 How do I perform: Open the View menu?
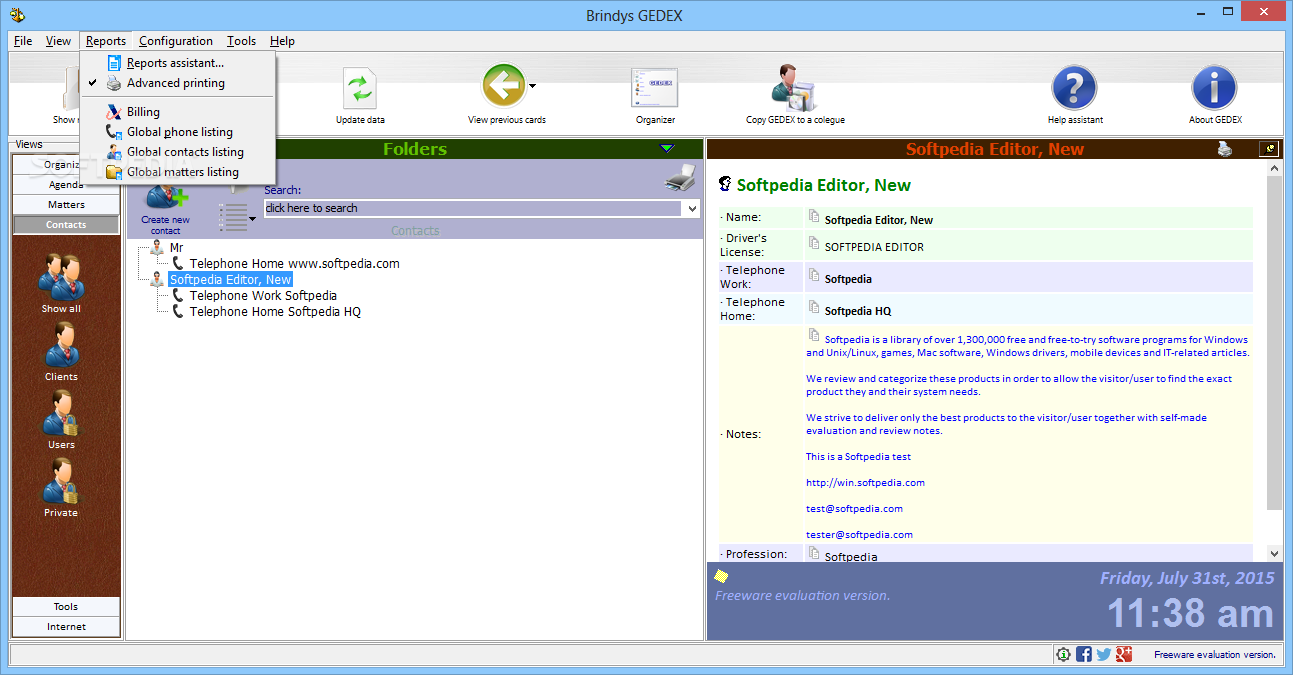(x=59, y=41)
